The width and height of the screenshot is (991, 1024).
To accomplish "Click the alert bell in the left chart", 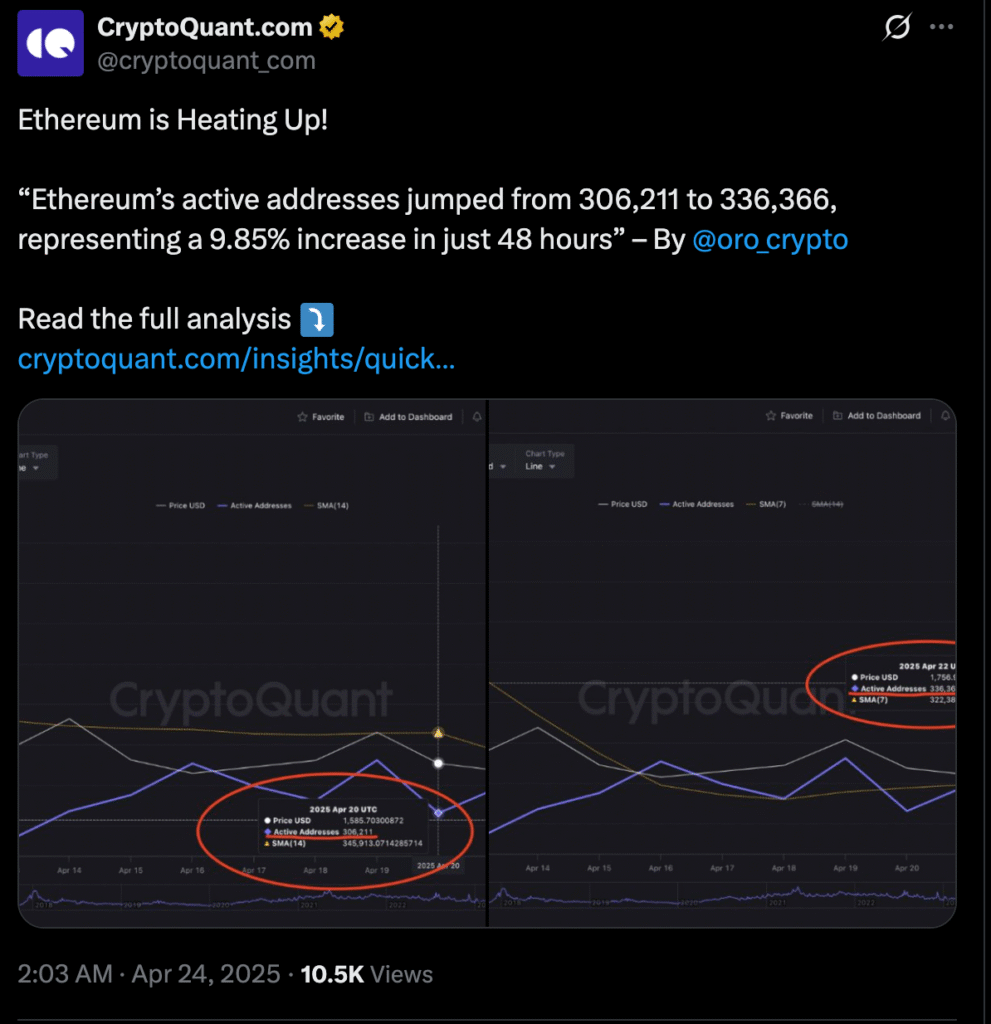I will click(x=476, y=417).
